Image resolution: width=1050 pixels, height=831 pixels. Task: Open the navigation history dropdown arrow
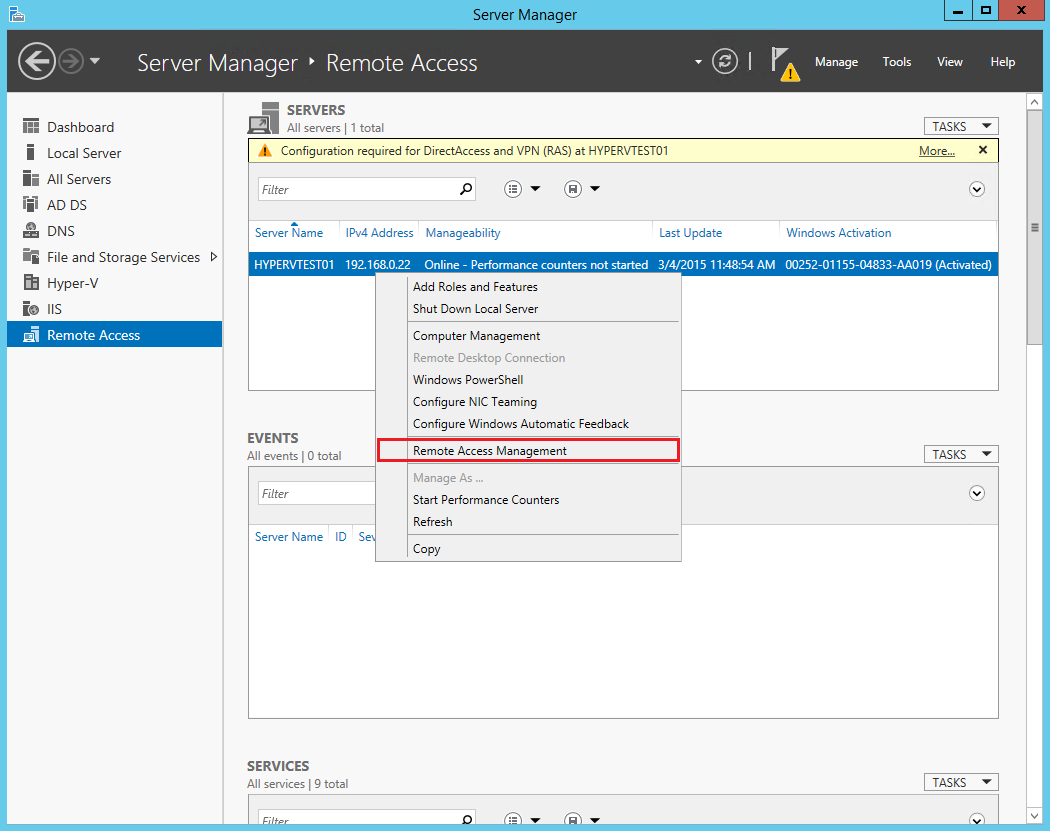point(94,61)
